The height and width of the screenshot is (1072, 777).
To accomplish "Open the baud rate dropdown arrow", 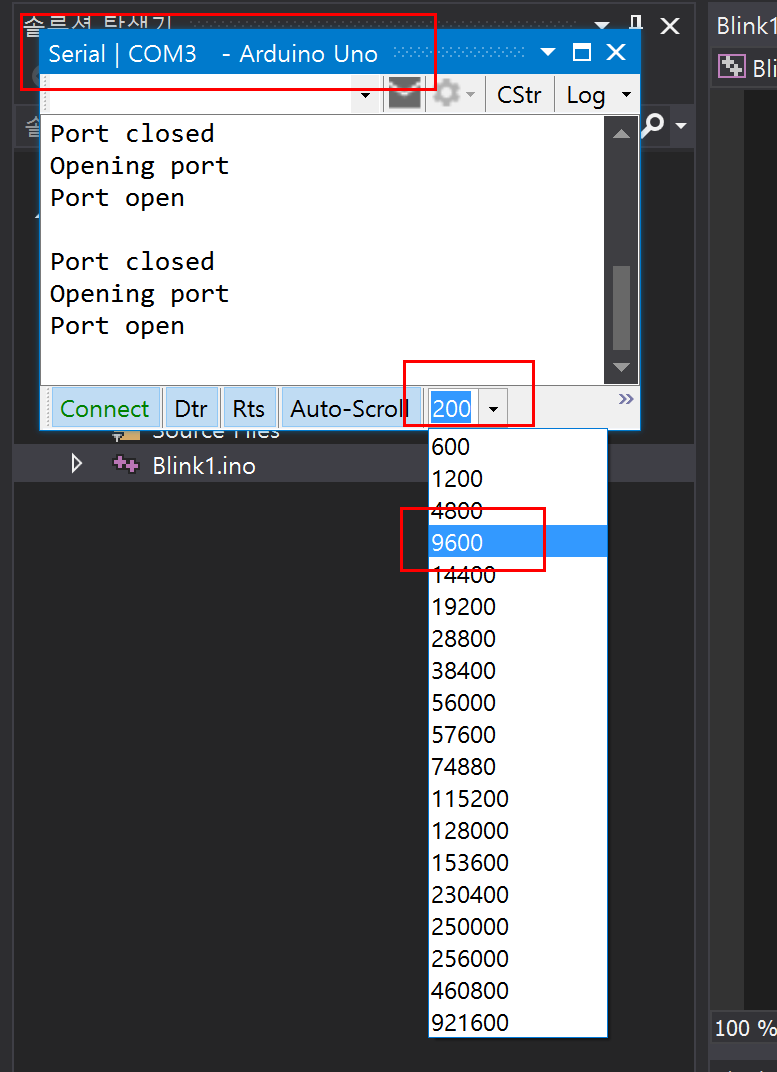I will 494,409.
